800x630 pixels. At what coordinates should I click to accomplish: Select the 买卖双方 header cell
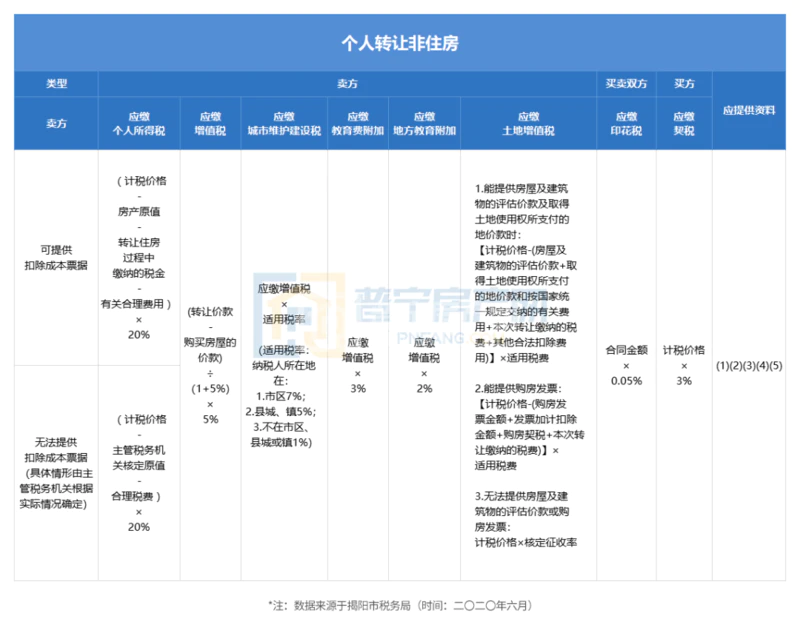pos(626,84)
